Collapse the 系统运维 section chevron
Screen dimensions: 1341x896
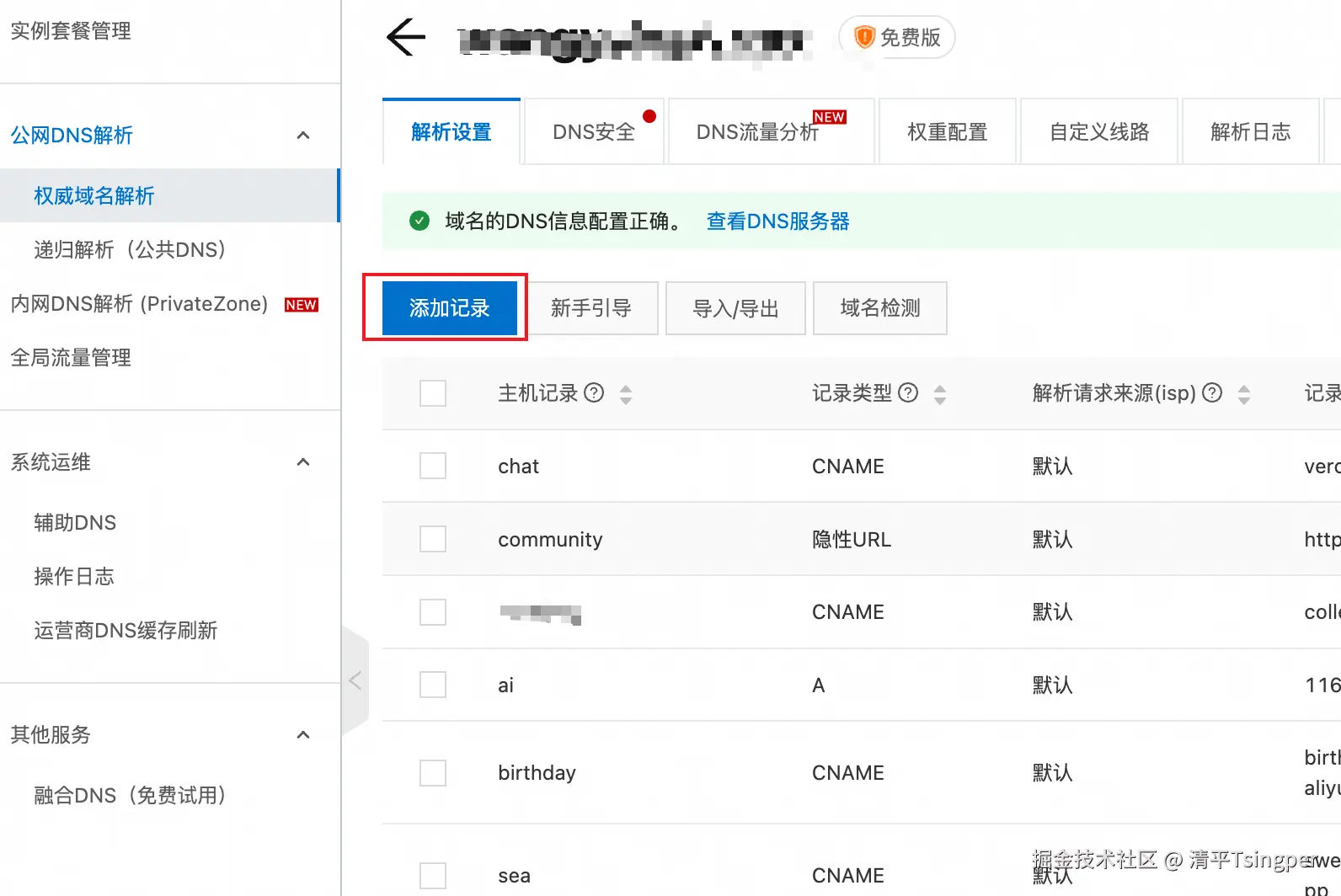304,462
